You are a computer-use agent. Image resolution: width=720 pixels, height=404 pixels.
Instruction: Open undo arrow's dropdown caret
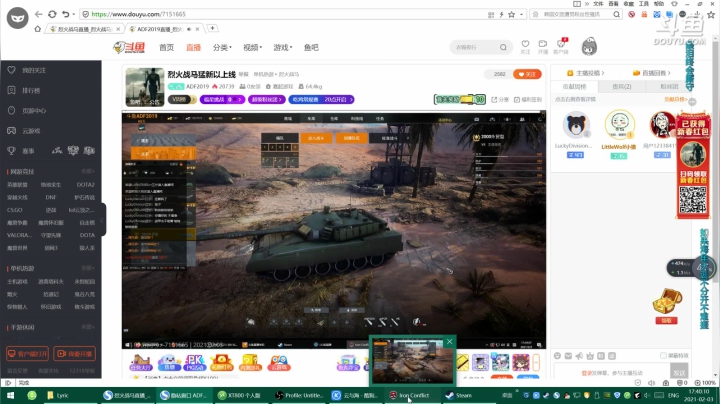pos(73,15)
